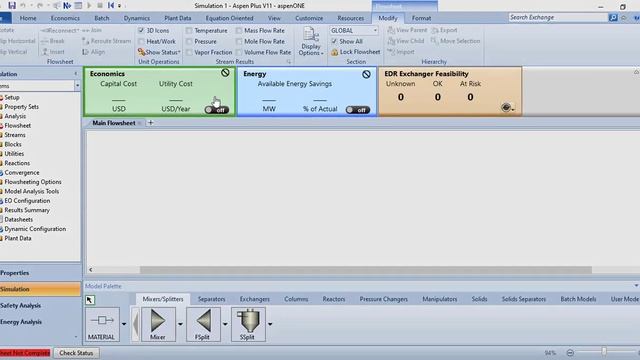Click the View Parent icon

click(x=391, y=30)
